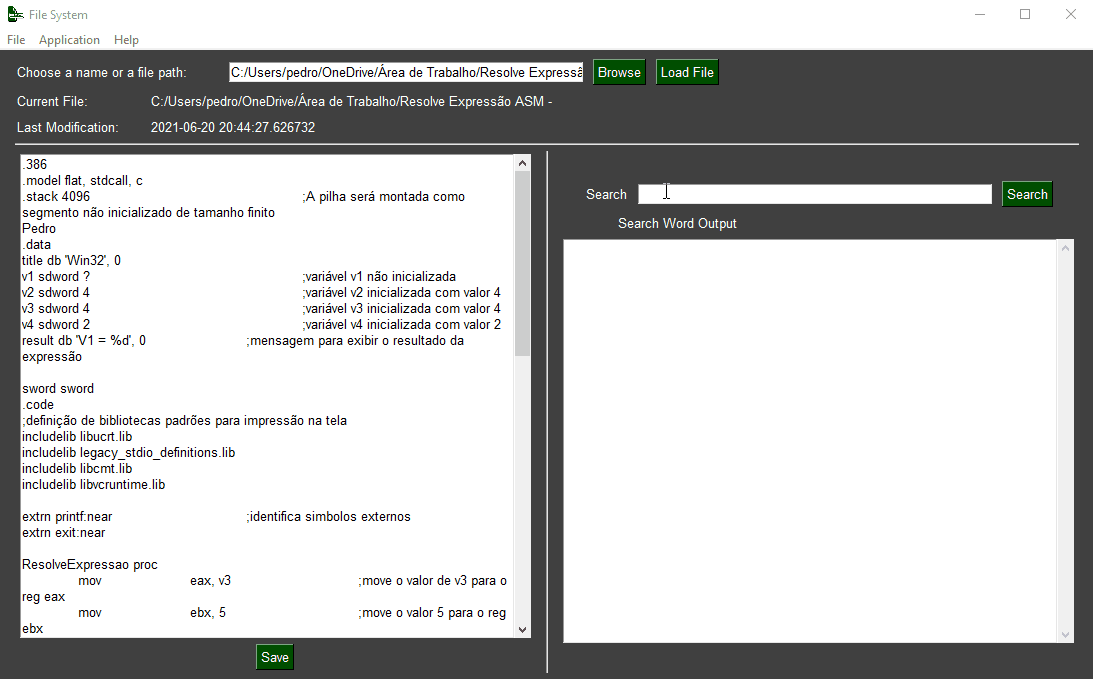Open the Application menu
The height and width of the screenshot is (679, 1093).
tap(69, 40)
